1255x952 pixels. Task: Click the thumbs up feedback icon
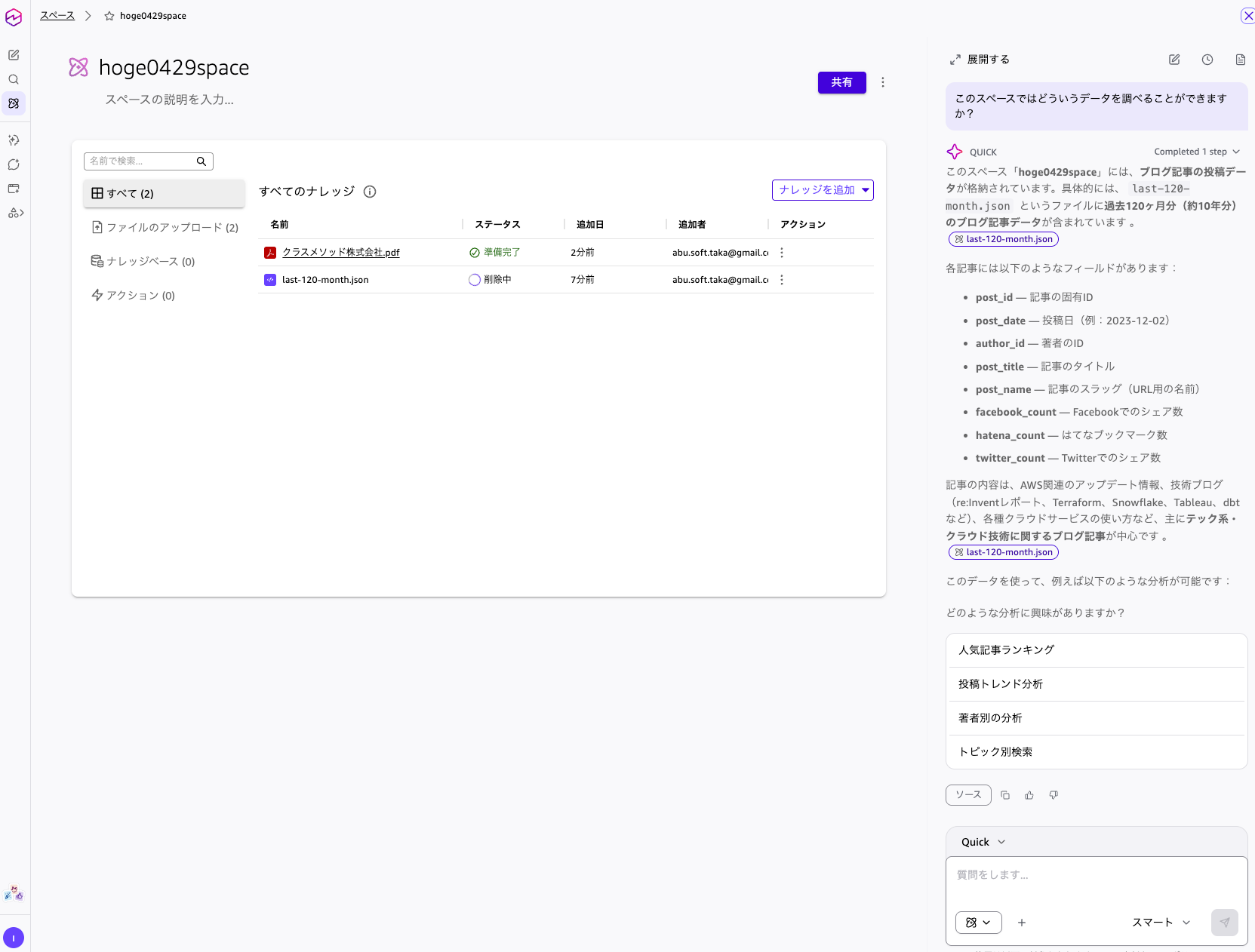point(1029,795)
